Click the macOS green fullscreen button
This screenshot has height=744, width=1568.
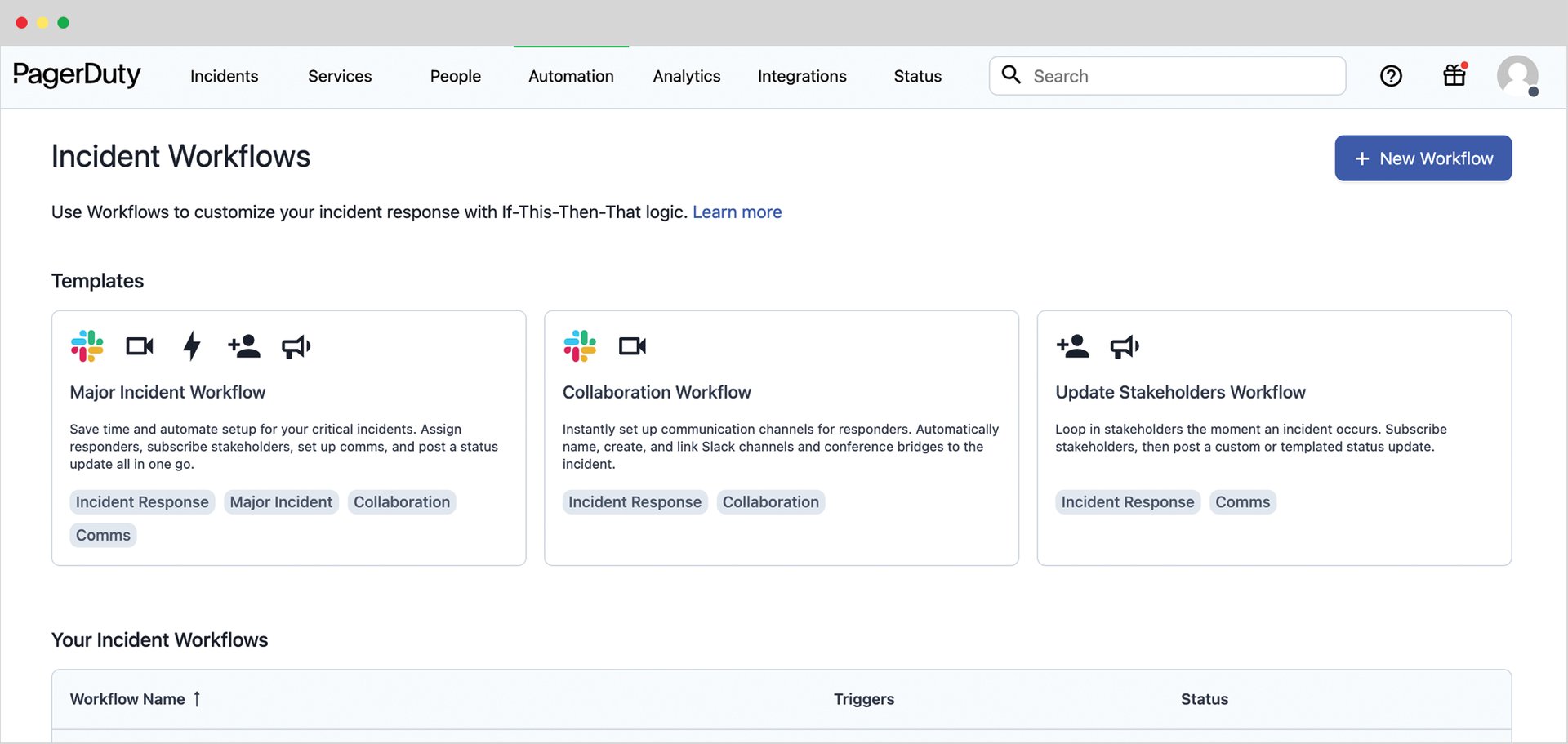click(63, 23)
